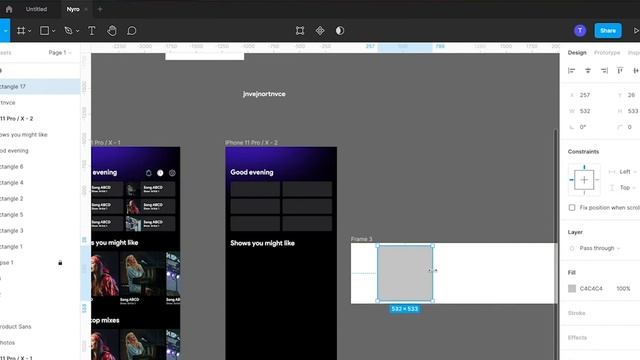The image size is (640, 360).
Task: Close the Nyro tab
Action: (x=86, y=9)
